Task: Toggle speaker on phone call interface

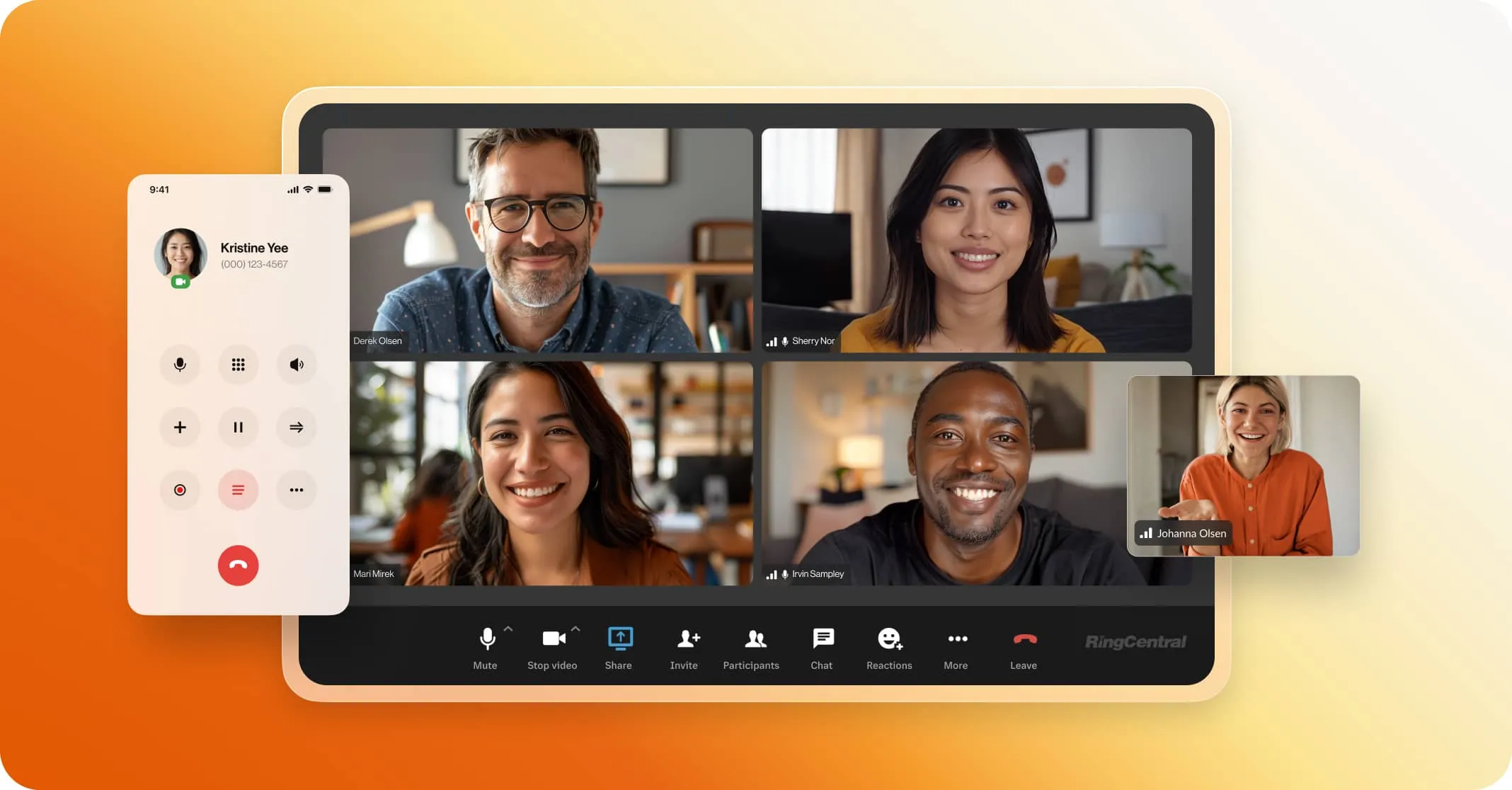Action: [296, 363]
